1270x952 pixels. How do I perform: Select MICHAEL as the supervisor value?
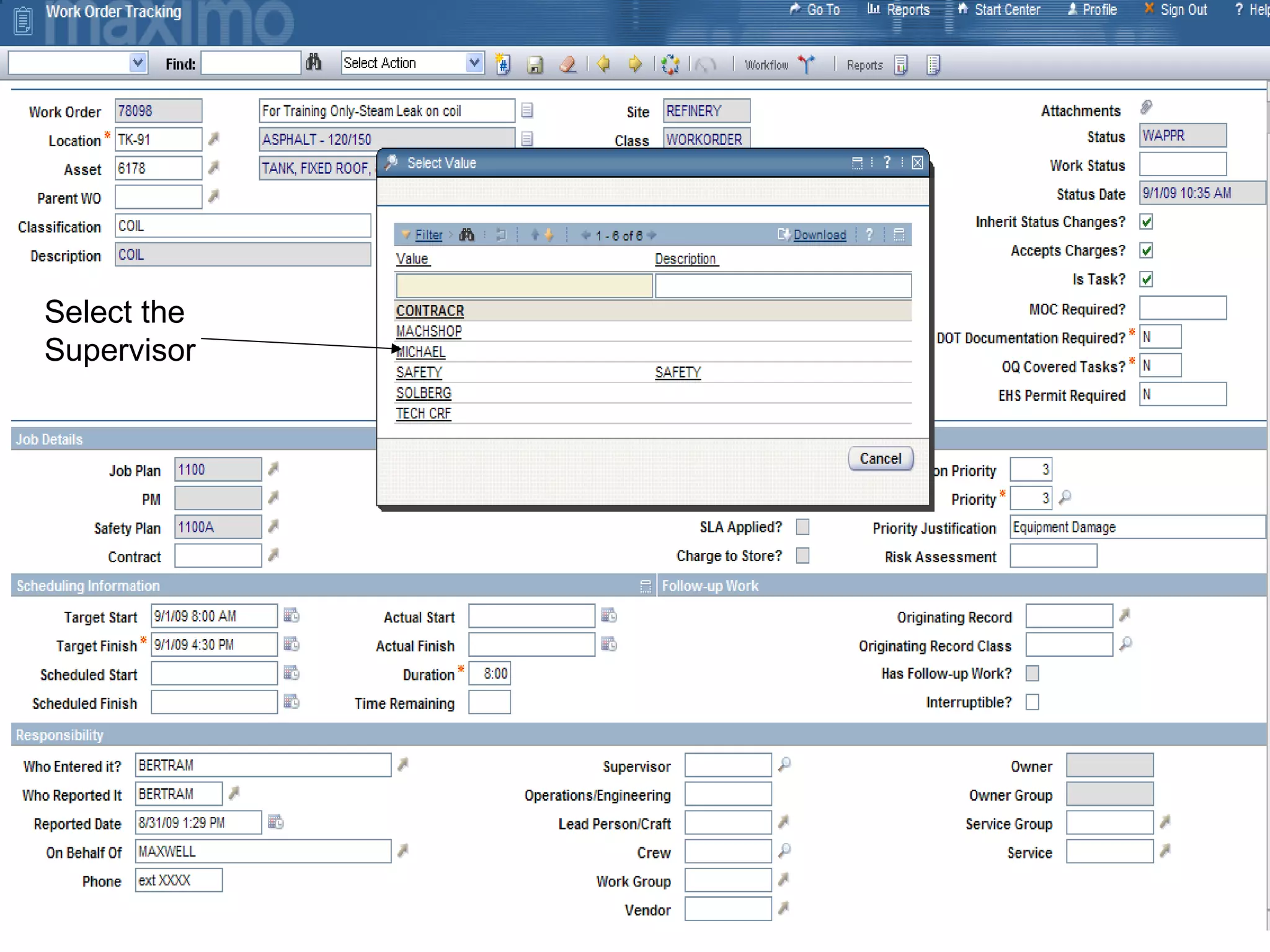point(421,352)
